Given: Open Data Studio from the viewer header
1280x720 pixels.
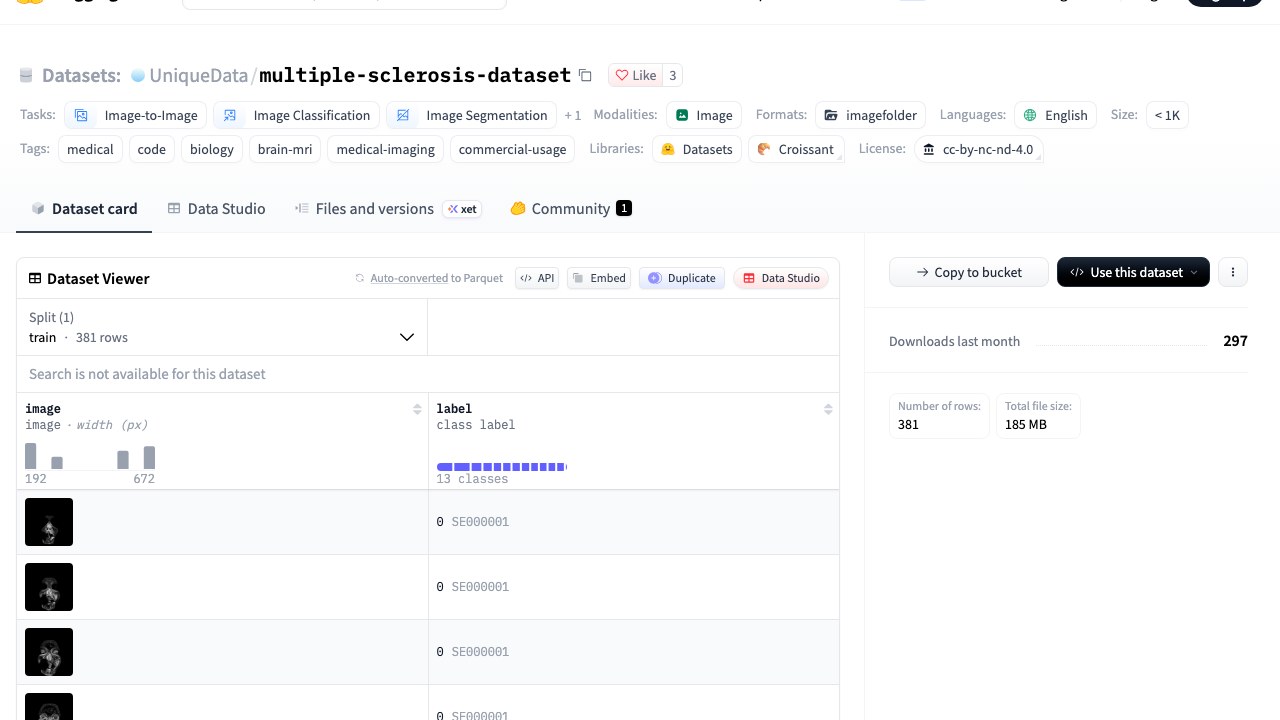Looking at the screenshot, I should click(x=781, y=278).
